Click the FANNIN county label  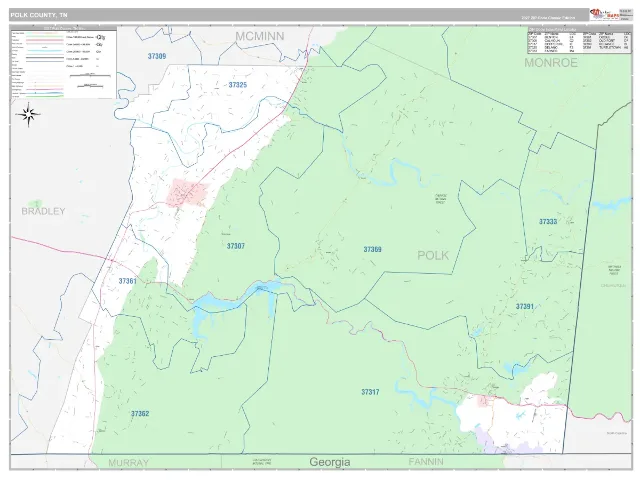point(426,462)
